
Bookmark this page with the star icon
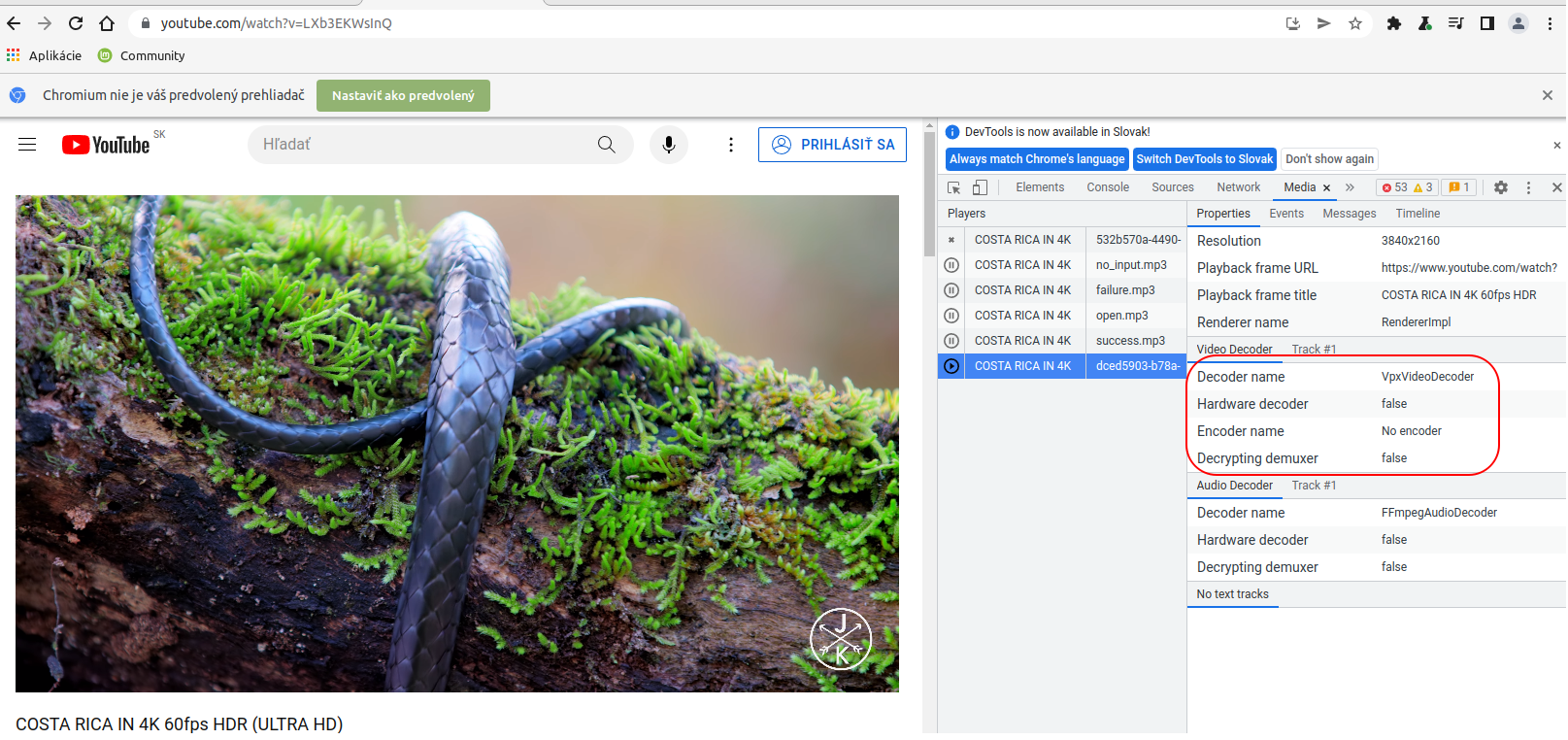[x=1355, y=23]
